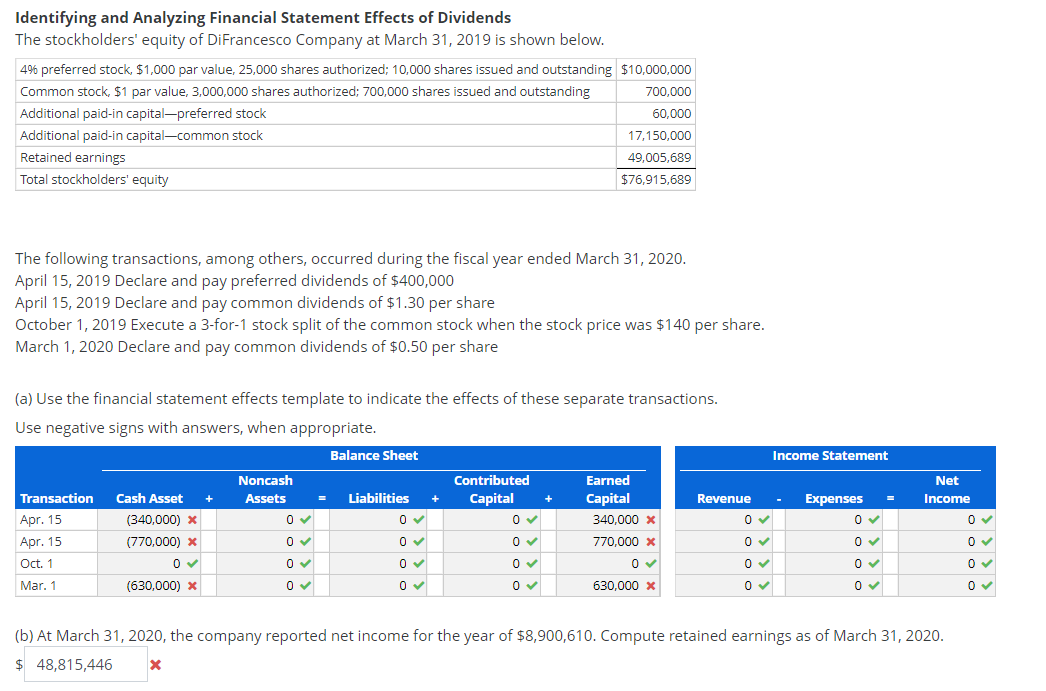
Task: Click the green checkmark on Mar. 1 Net Income
Action: pos(988,585)
